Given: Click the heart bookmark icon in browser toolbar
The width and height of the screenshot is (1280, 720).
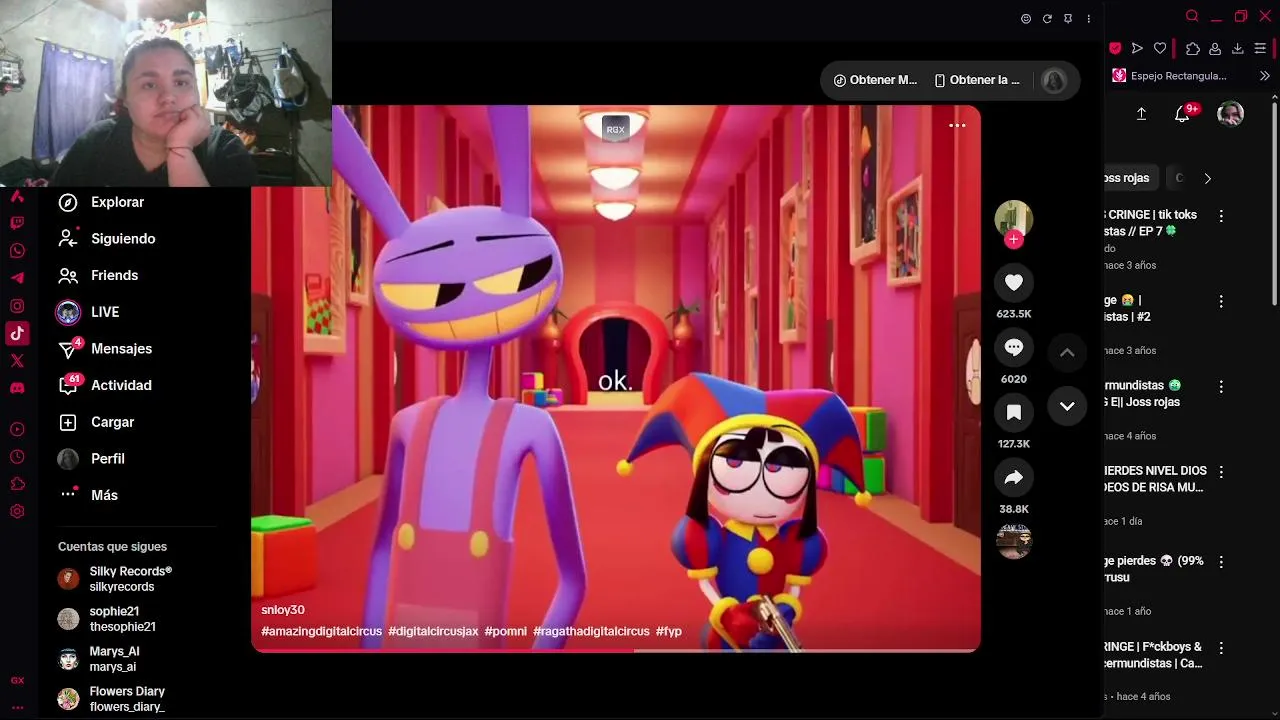Looking at the screenshot, I should [1160, 48].
